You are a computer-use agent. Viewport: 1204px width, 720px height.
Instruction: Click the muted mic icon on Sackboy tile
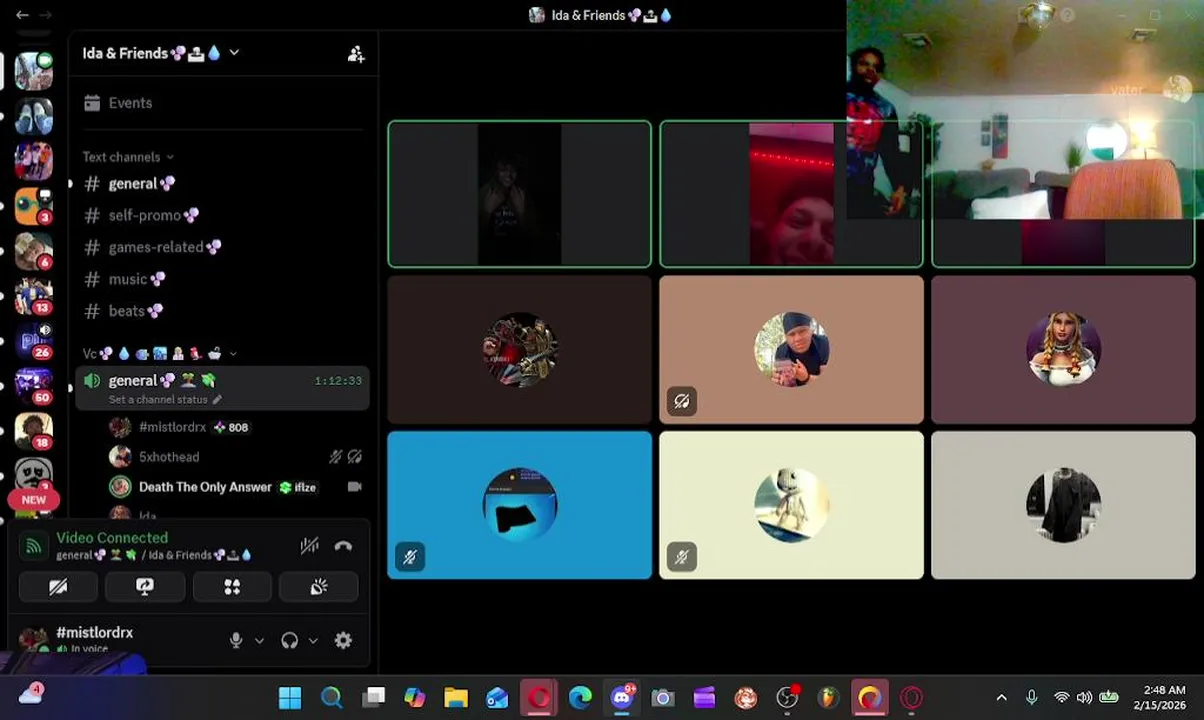coord(682,557)
